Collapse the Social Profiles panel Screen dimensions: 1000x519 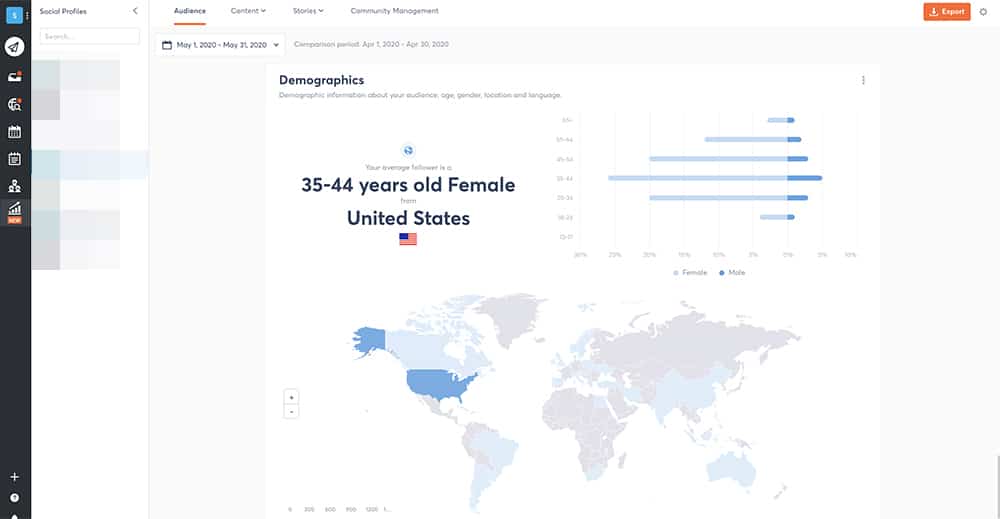[135, 11]
